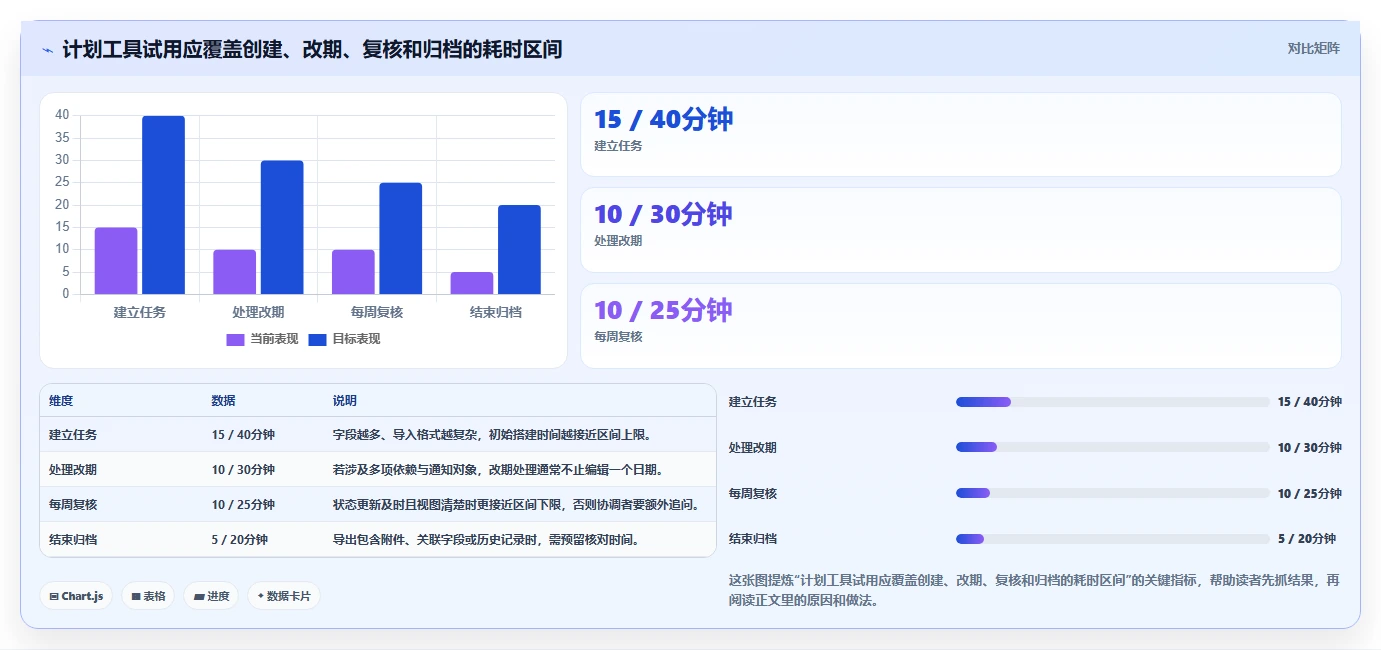1381x650 pixels.
Task: Click the 处理改期 progress bar
Action: 1113,447
